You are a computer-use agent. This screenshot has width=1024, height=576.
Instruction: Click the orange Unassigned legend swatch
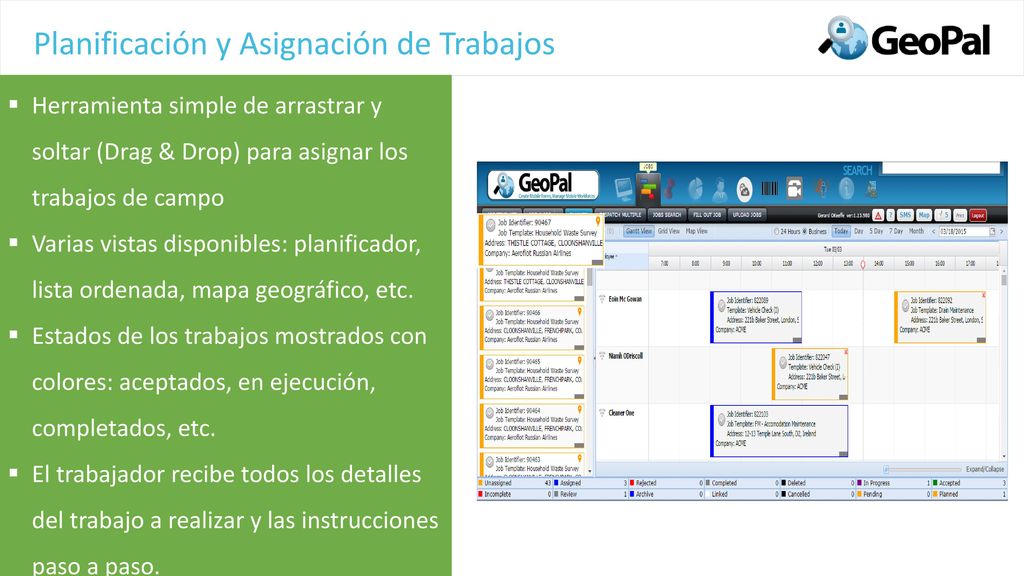click(x=480, y=483)
